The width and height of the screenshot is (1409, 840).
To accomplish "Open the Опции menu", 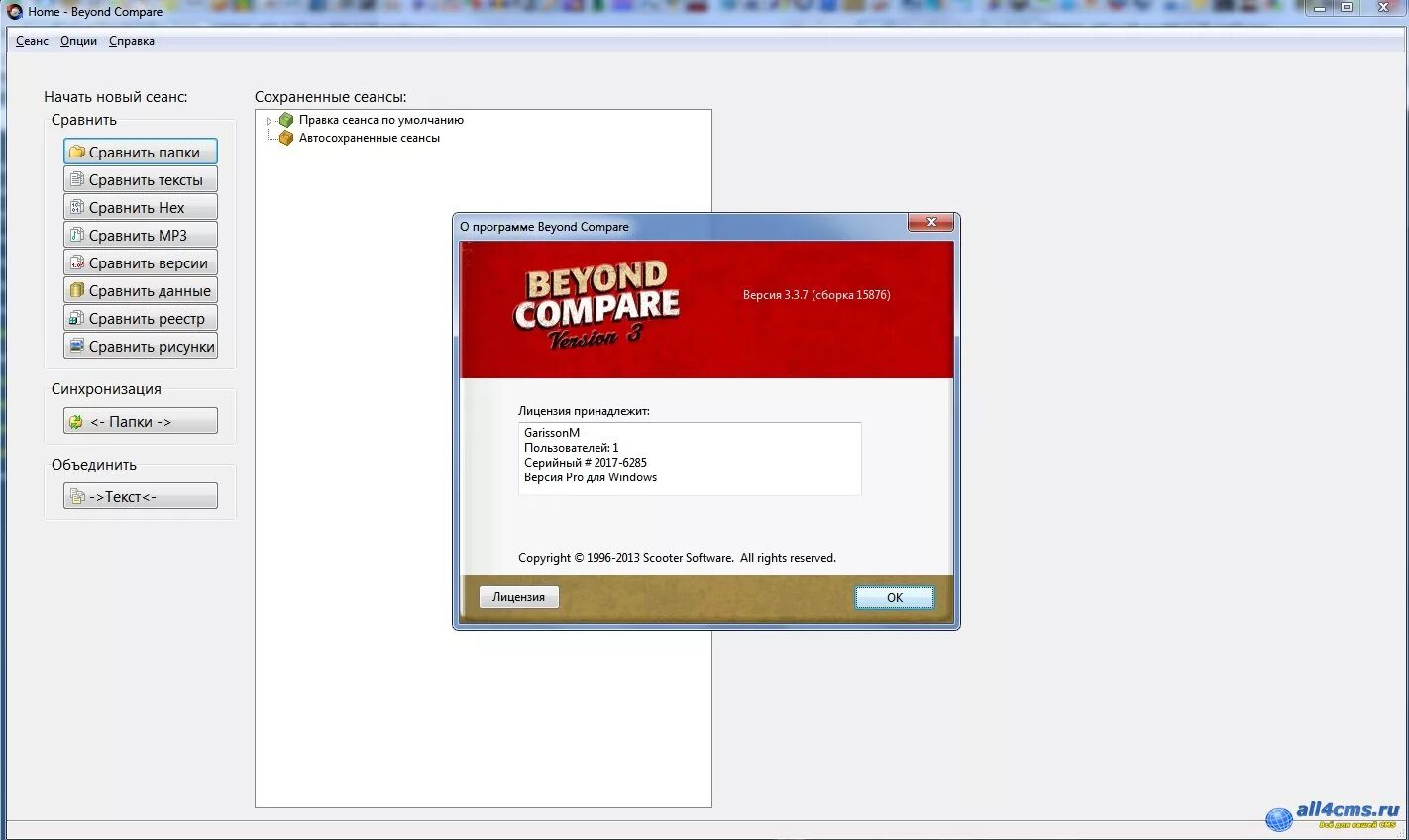I will pyautogui.click(x=78, y=41).
